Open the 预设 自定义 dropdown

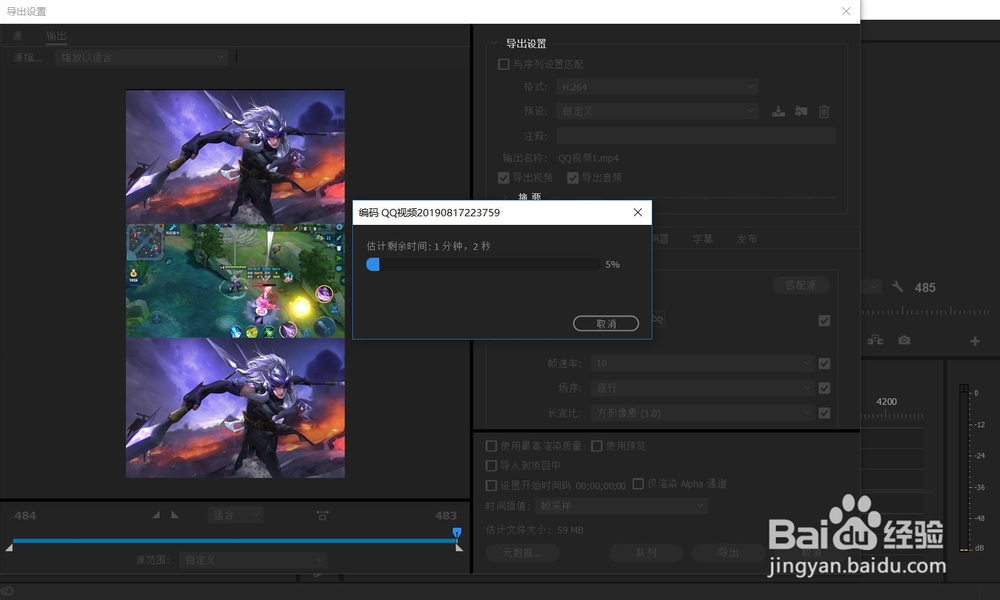[657, 111]
